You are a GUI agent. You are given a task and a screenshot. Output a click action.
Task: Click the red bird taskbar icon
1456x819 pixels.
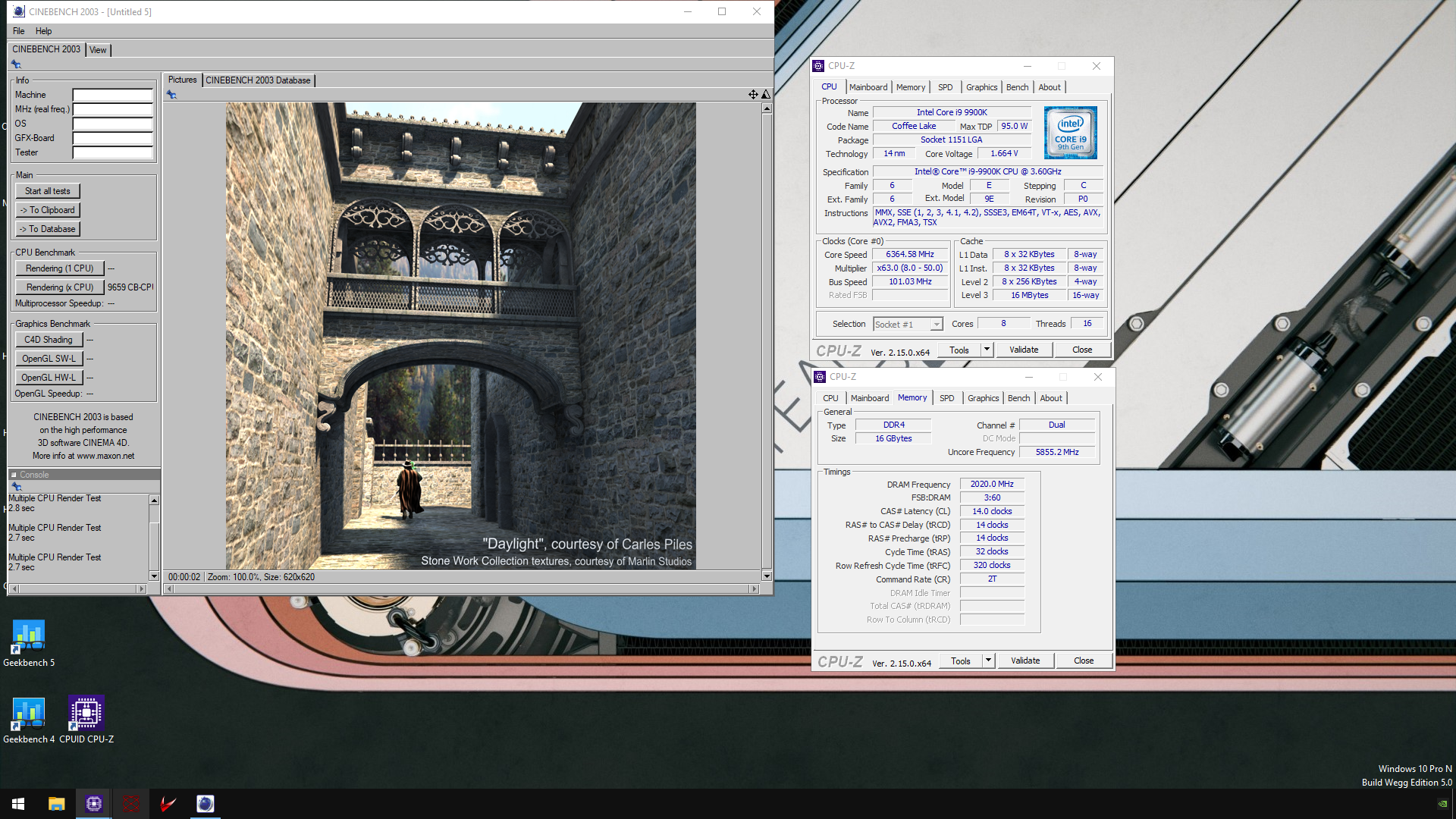pos(168,804)
